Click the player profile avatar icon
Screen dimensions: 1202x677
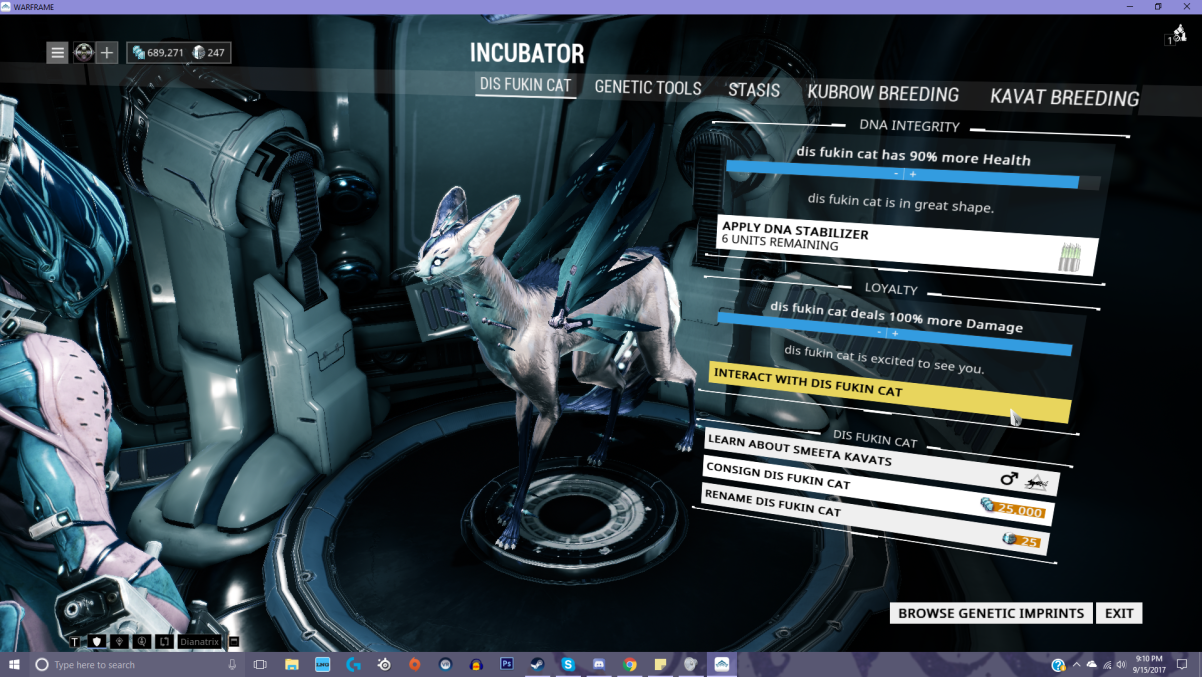[83, 53]
